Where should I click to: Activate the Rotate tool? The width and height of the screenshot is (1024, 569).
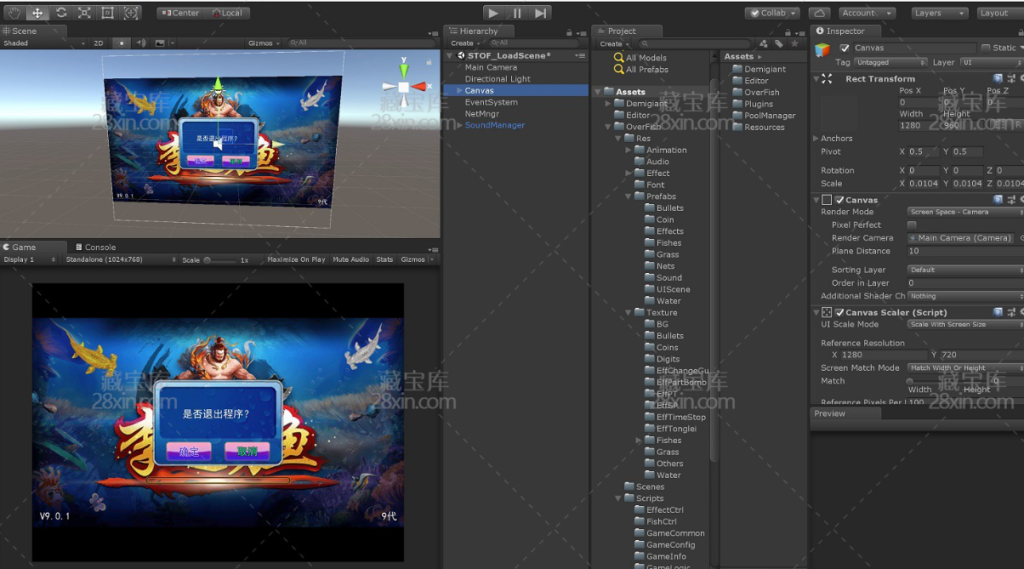61,13
